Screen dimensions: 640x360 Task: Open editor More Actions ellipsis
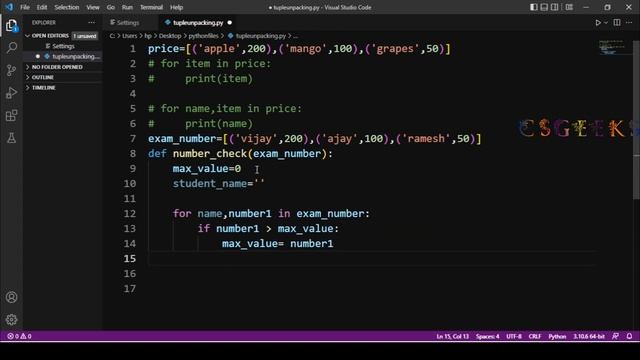[x=629, y=22]
